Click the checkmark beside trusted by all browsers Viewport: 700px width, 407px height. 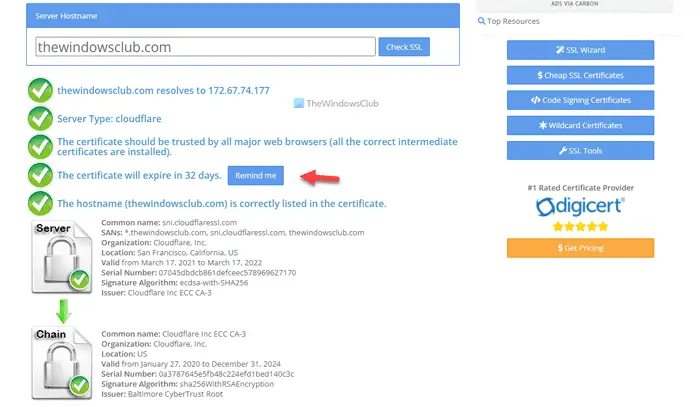pyautogui.click(x=40, y=147)
